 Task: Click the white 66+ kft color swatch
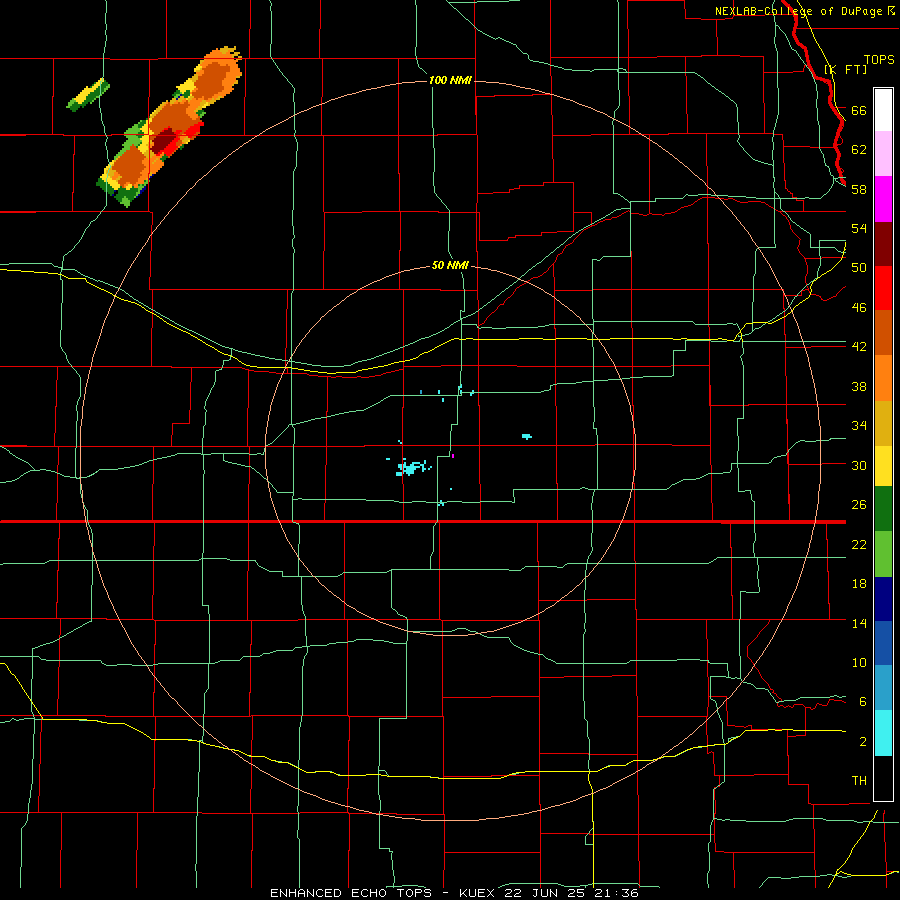[883, 110]
